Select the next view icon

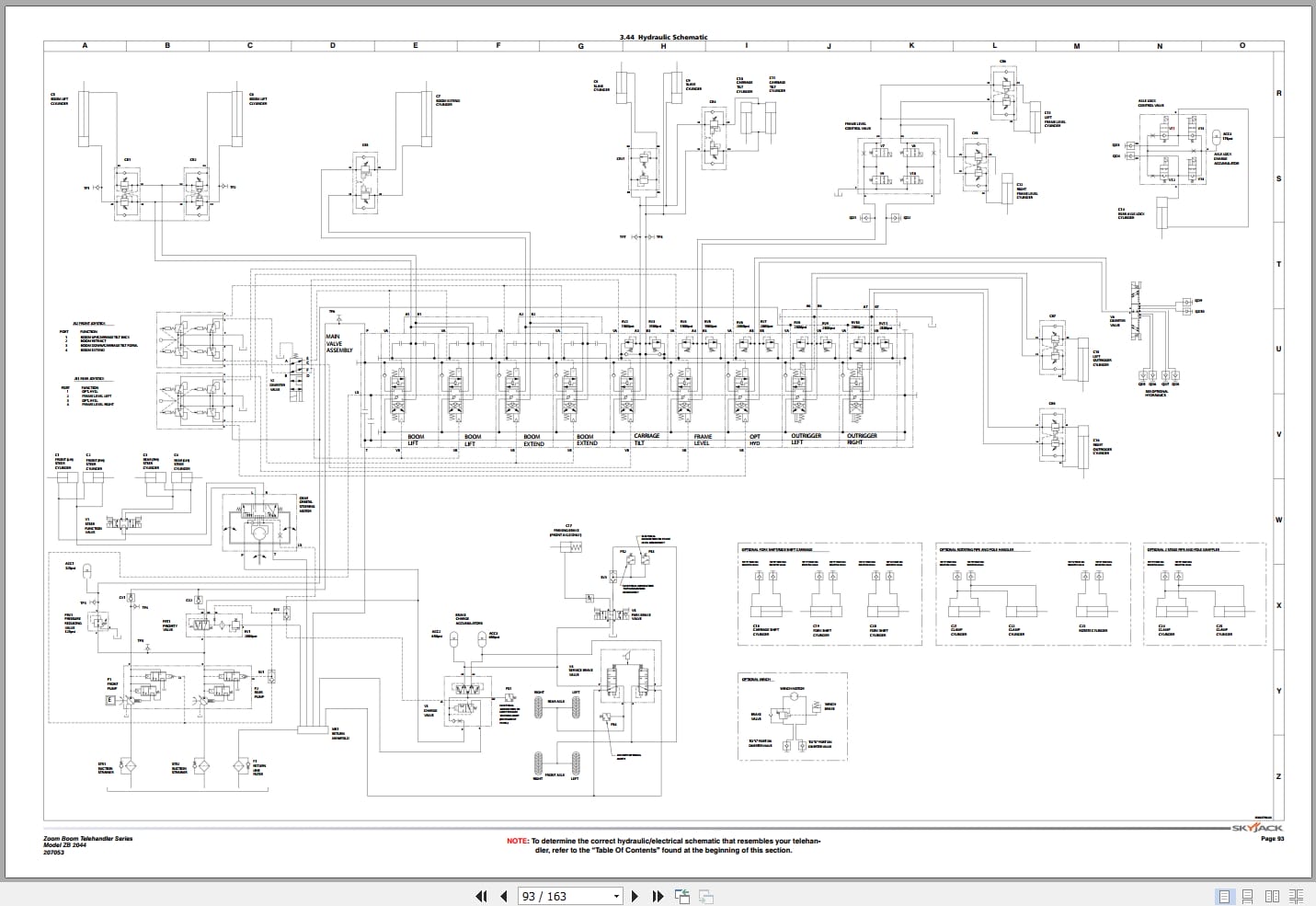706,896
